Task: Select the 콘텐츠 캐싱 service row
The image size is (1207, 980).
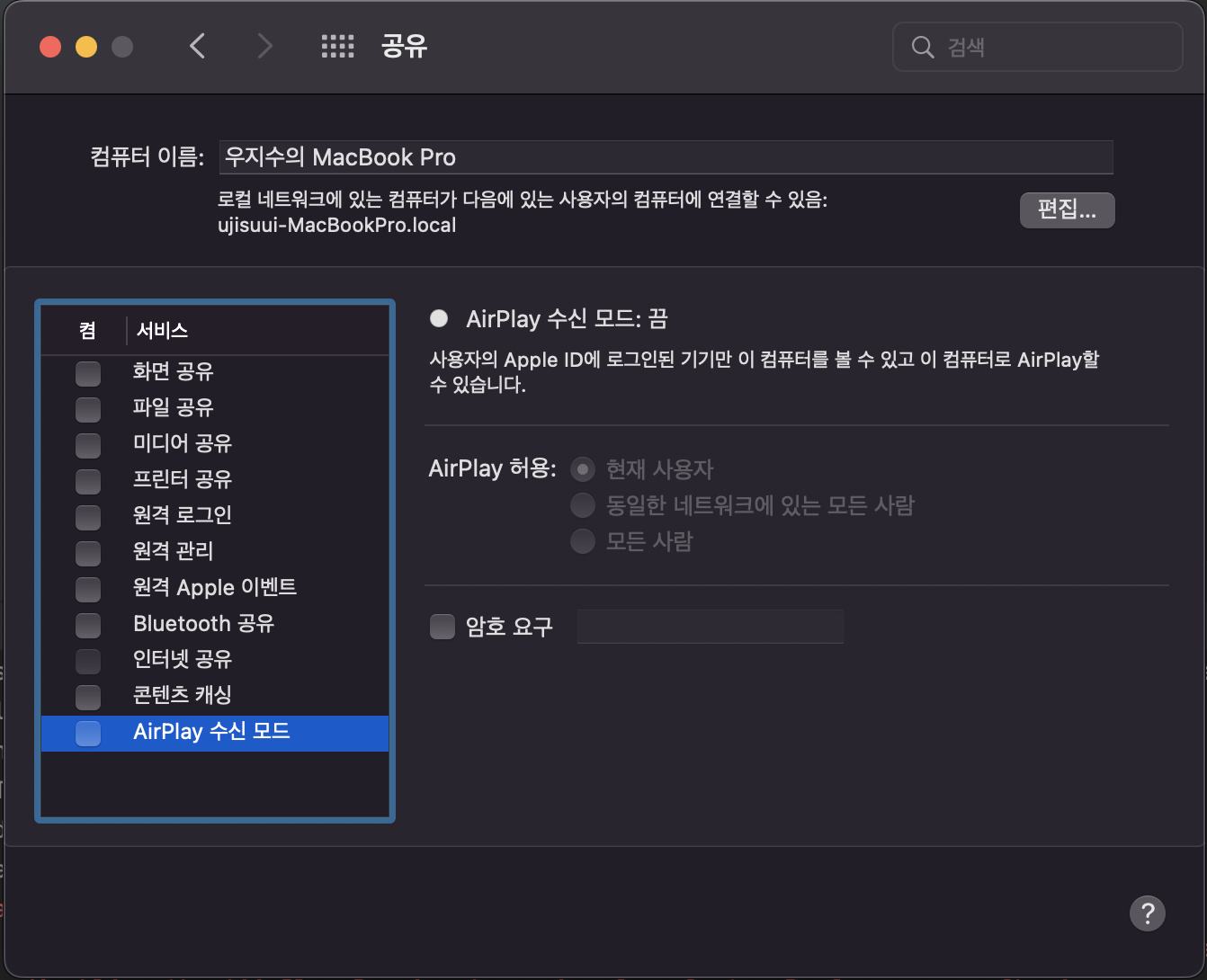Action: [215, 696]
